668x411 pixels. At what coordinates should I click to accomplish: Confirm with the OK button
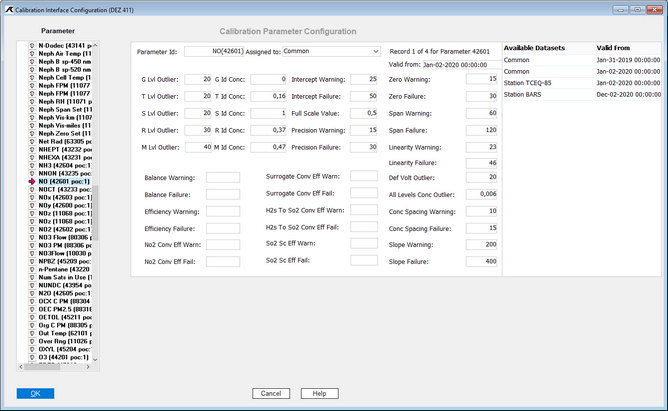35,394
